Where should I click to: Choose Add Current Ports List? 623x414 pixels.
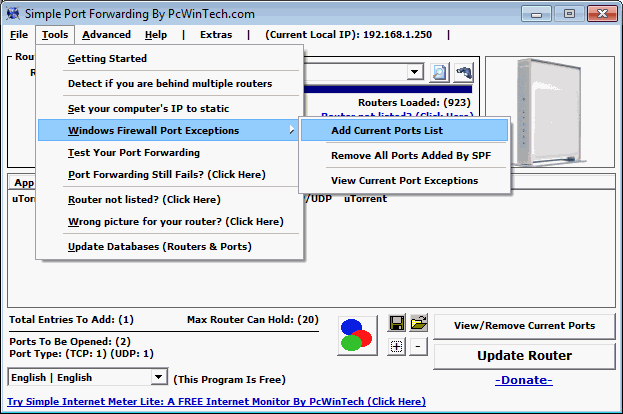coord(404,130)
